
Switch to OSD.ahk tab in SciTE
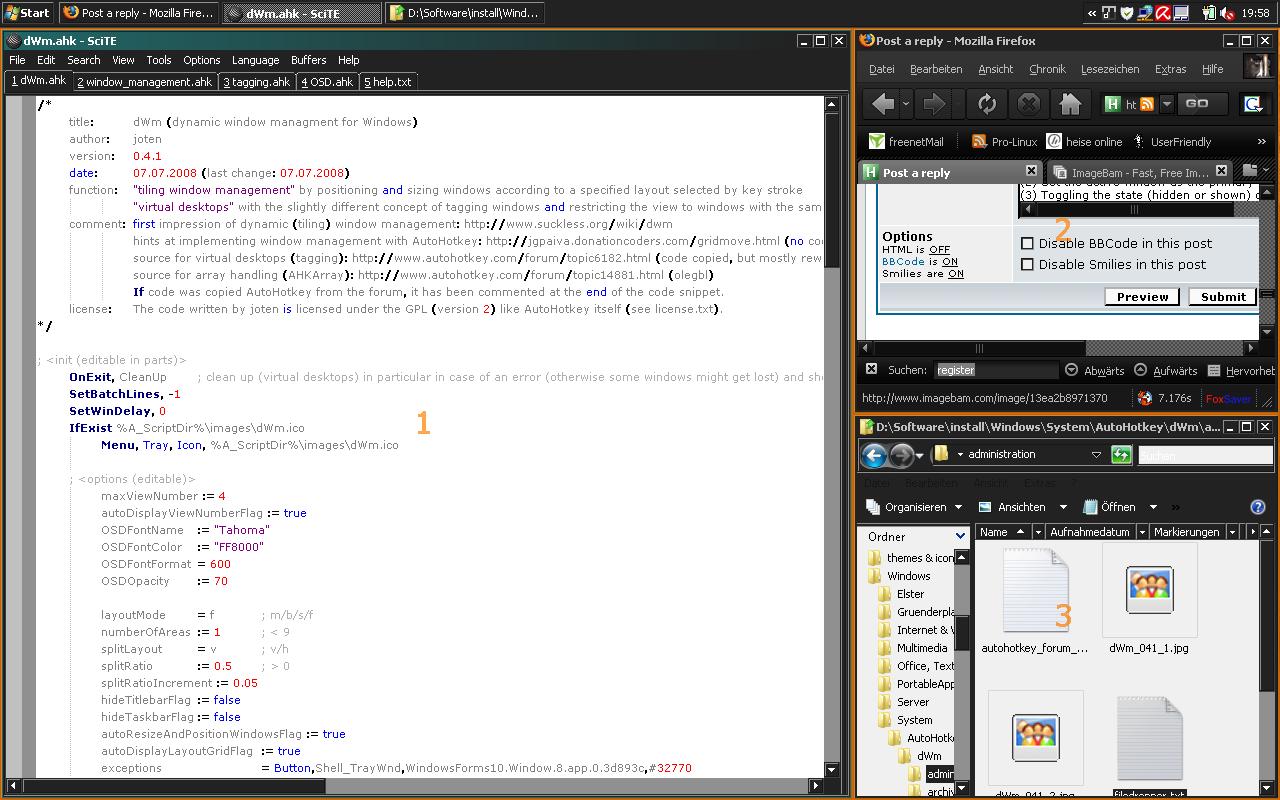pyautogui.click(x=328, y=82)
